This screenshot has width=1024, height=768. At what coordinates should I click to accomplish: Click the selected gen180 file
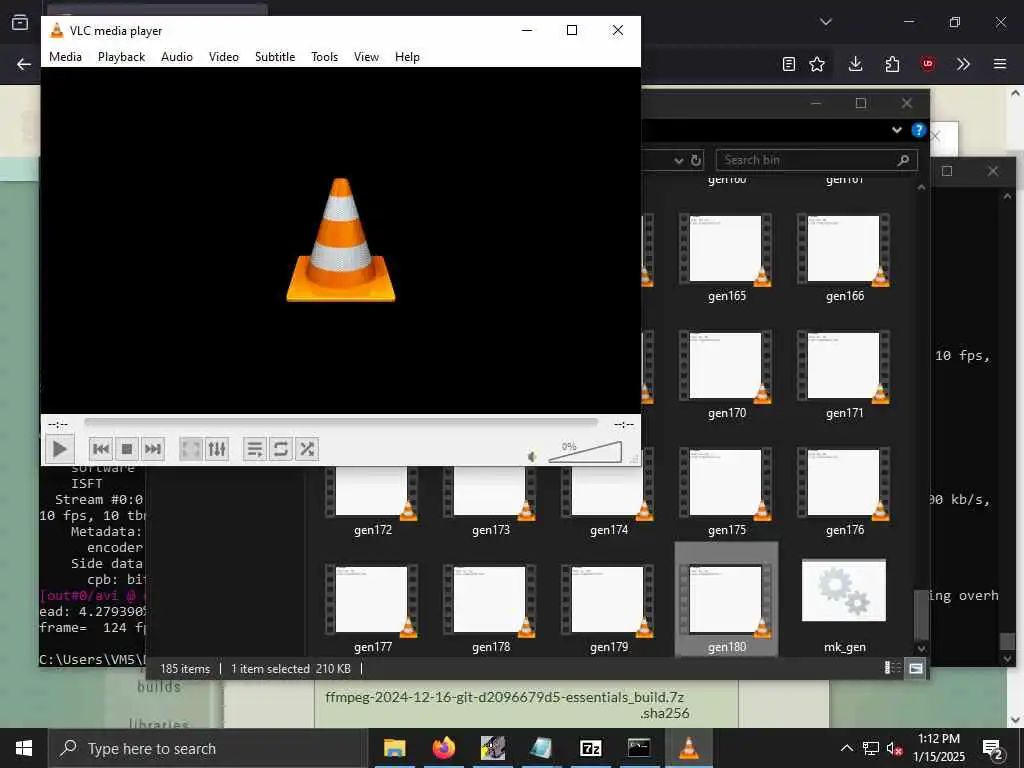726,600
